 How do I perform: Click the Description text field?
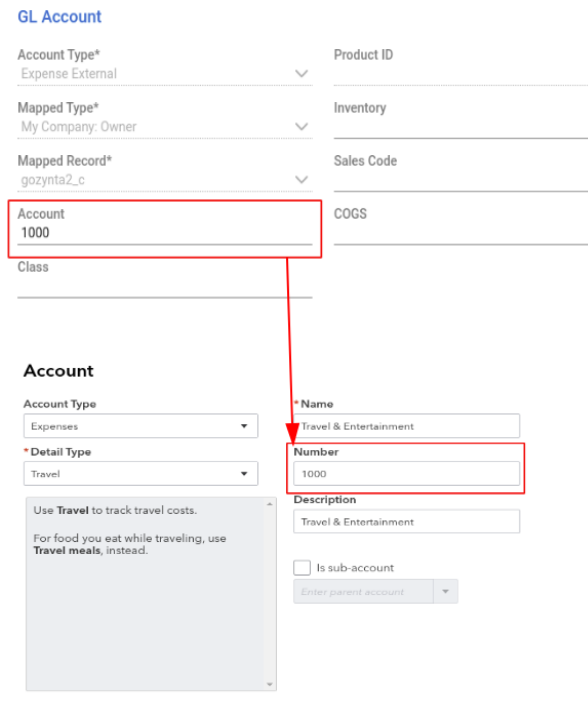[x=406, y=522]
